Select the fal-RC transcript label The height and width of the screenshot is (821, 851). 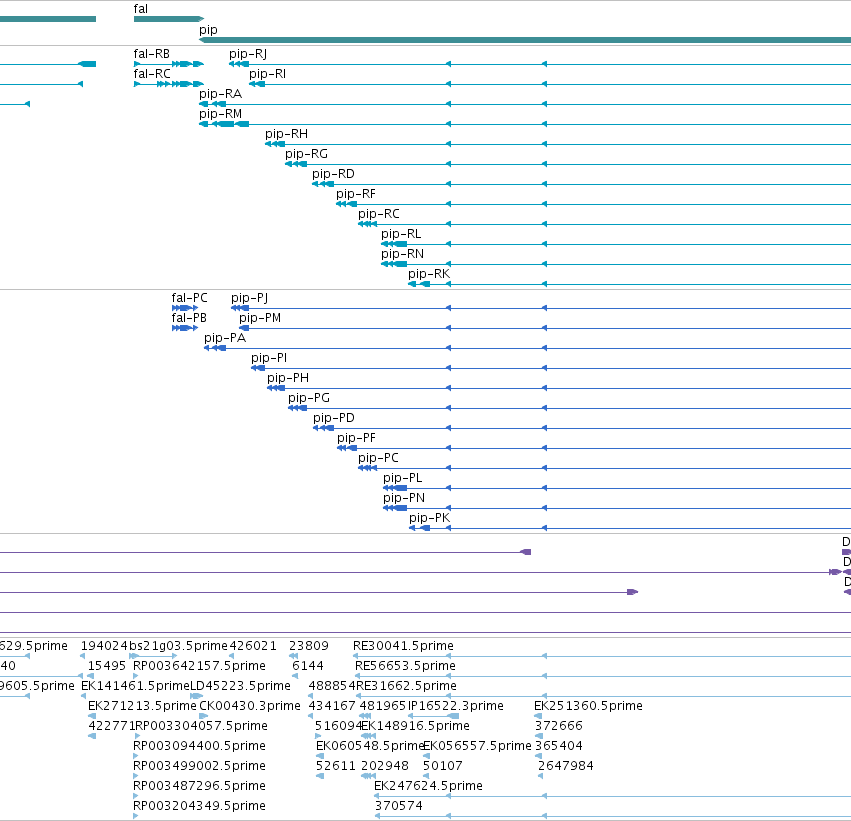152,74
